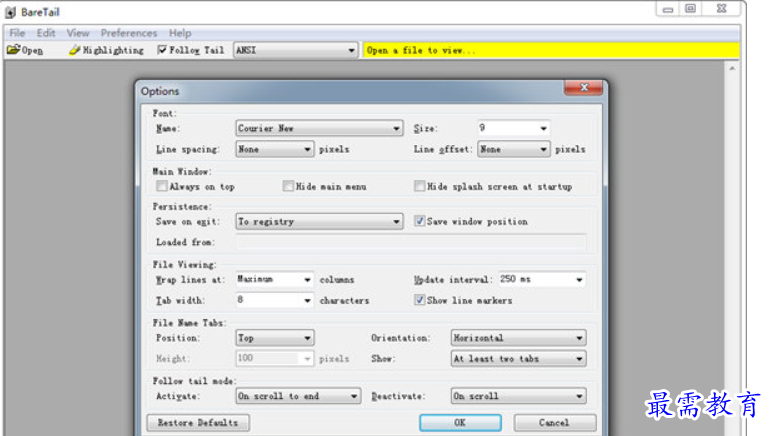Open Orientation dropdown Horizontal
The height and width of the screenshot is (436, 769).
518,337
